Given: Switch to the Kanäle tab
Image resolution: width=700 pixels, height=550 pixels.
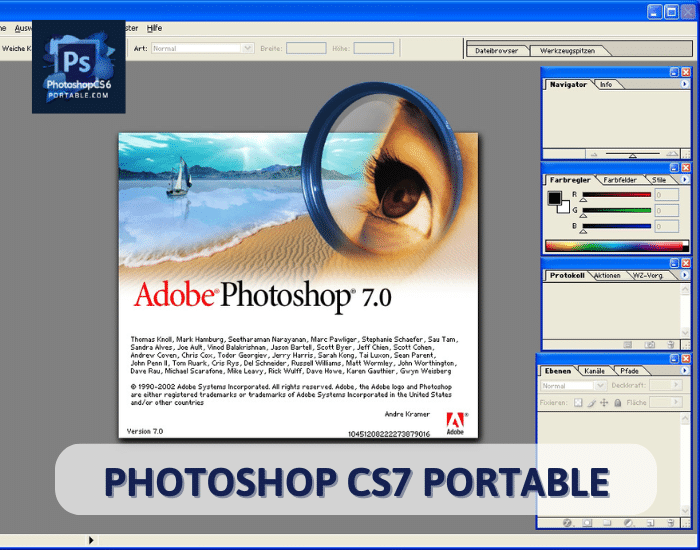Looking at the screenshot, I should click(594, 371).
